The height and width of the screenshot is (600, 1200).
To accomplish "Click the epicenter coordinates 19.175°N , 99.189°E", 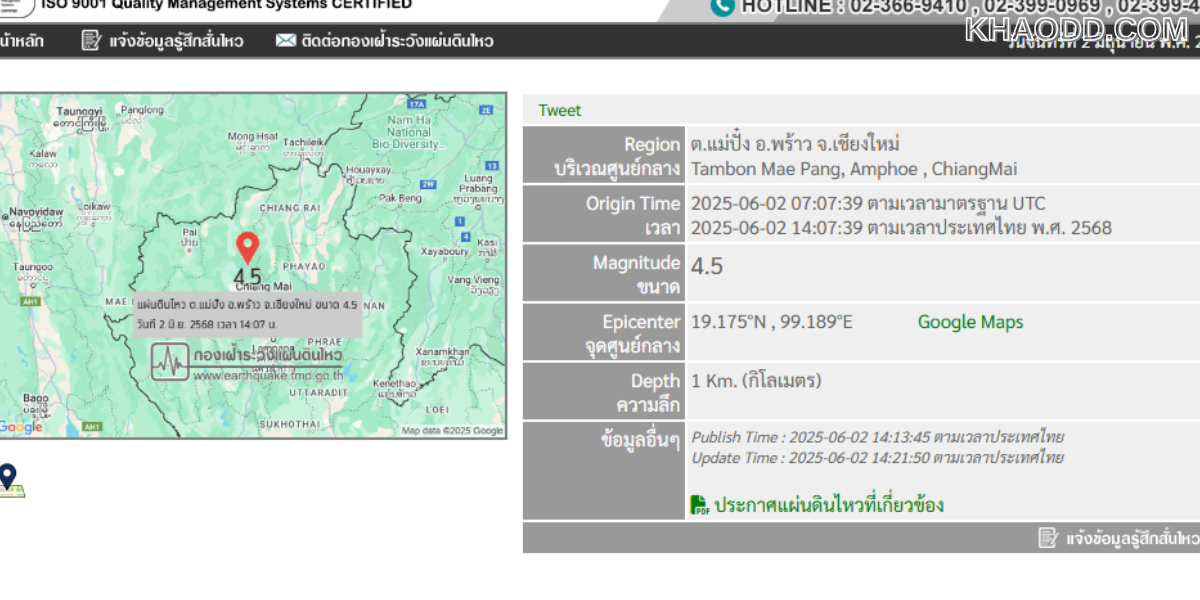I will point(772,322).
